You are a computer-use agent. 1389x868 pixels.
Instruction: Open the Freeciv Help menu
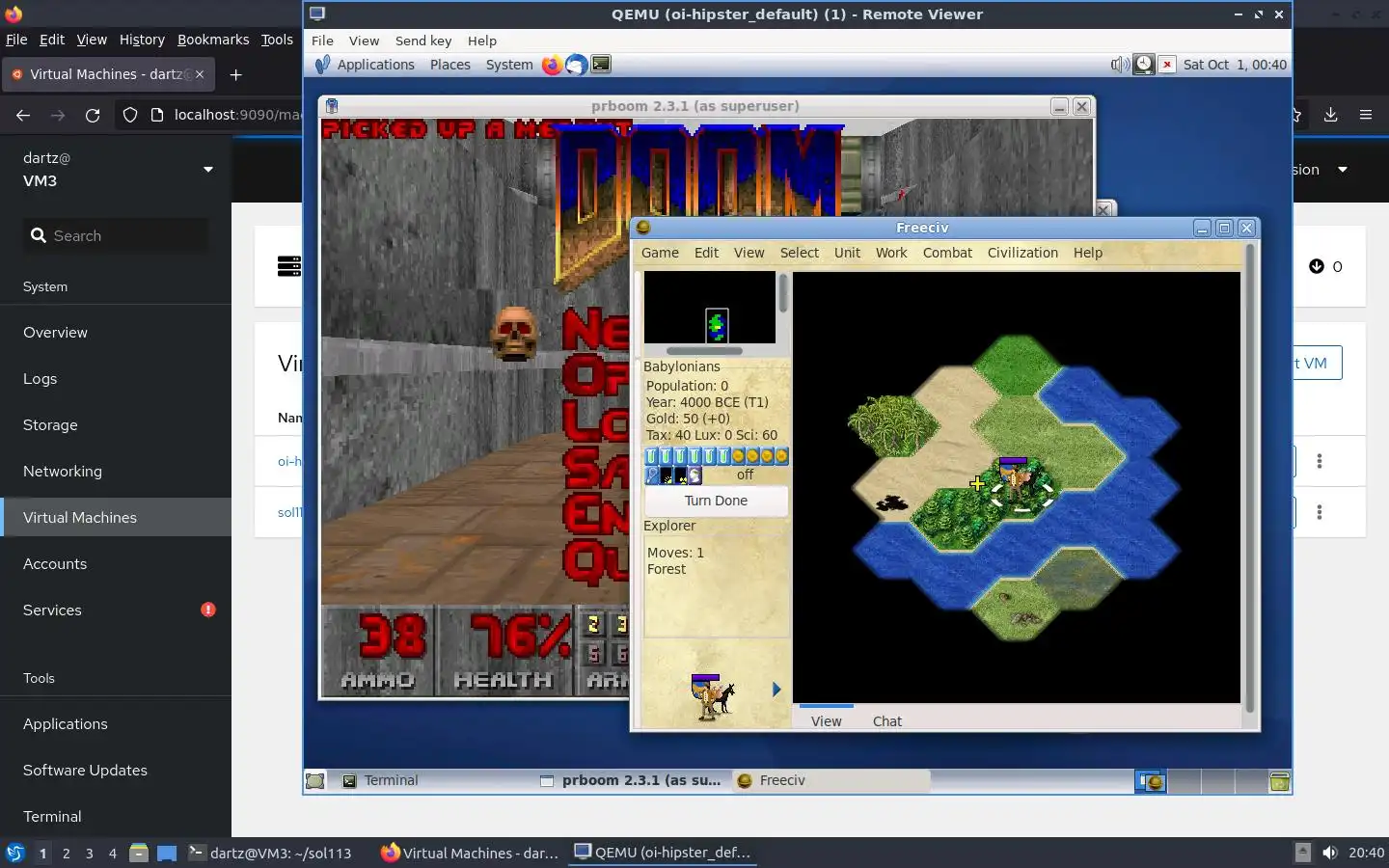pyautogui.click(x=1087, y=253)
